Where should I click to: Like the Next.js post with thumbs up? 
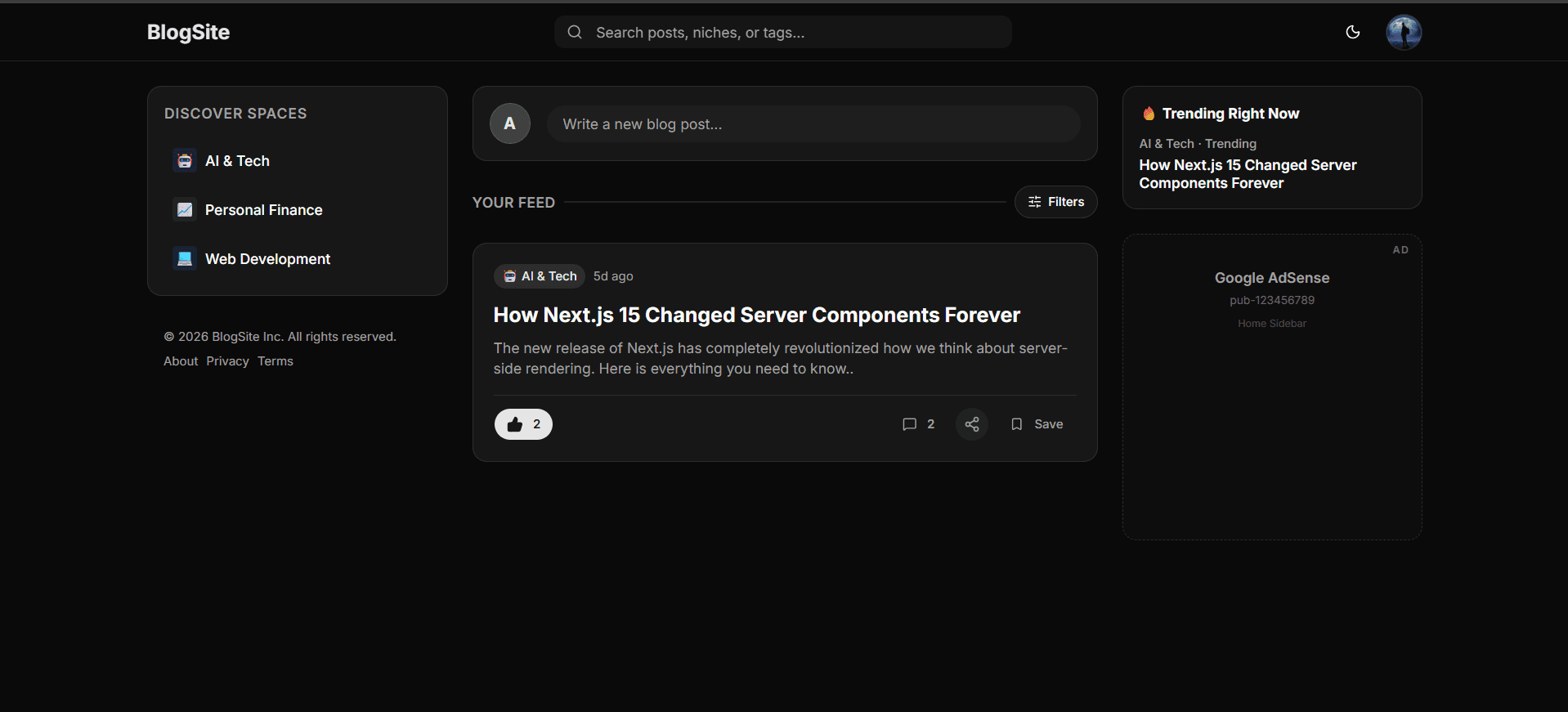523,424
